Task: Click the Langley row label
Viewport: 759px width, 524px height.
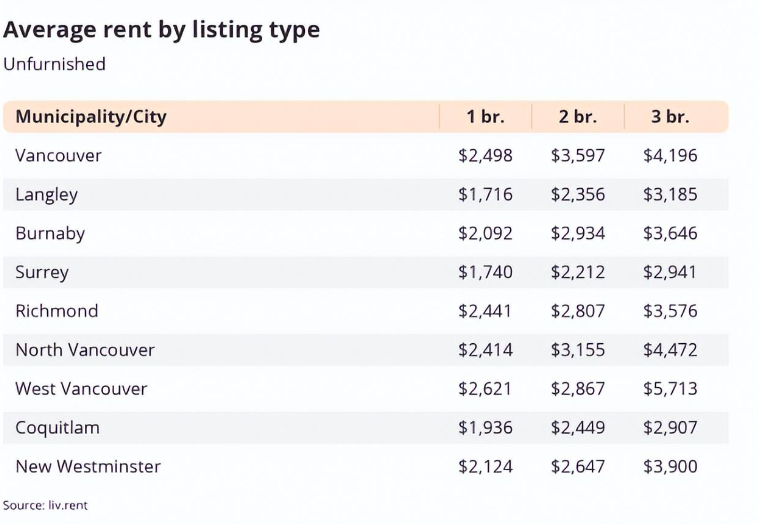Action: click(x=46, y=195)
